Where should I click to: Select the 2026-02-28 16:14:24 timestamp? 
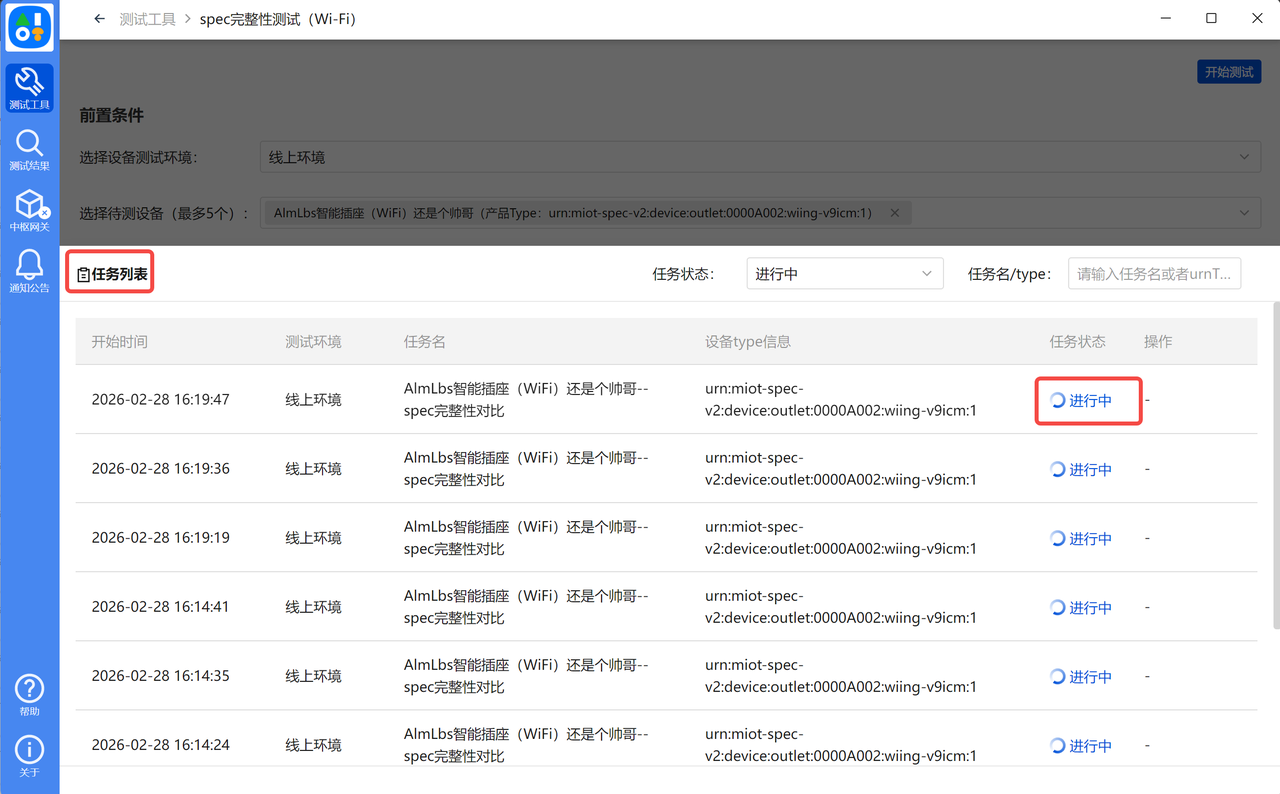pos(160,745)
